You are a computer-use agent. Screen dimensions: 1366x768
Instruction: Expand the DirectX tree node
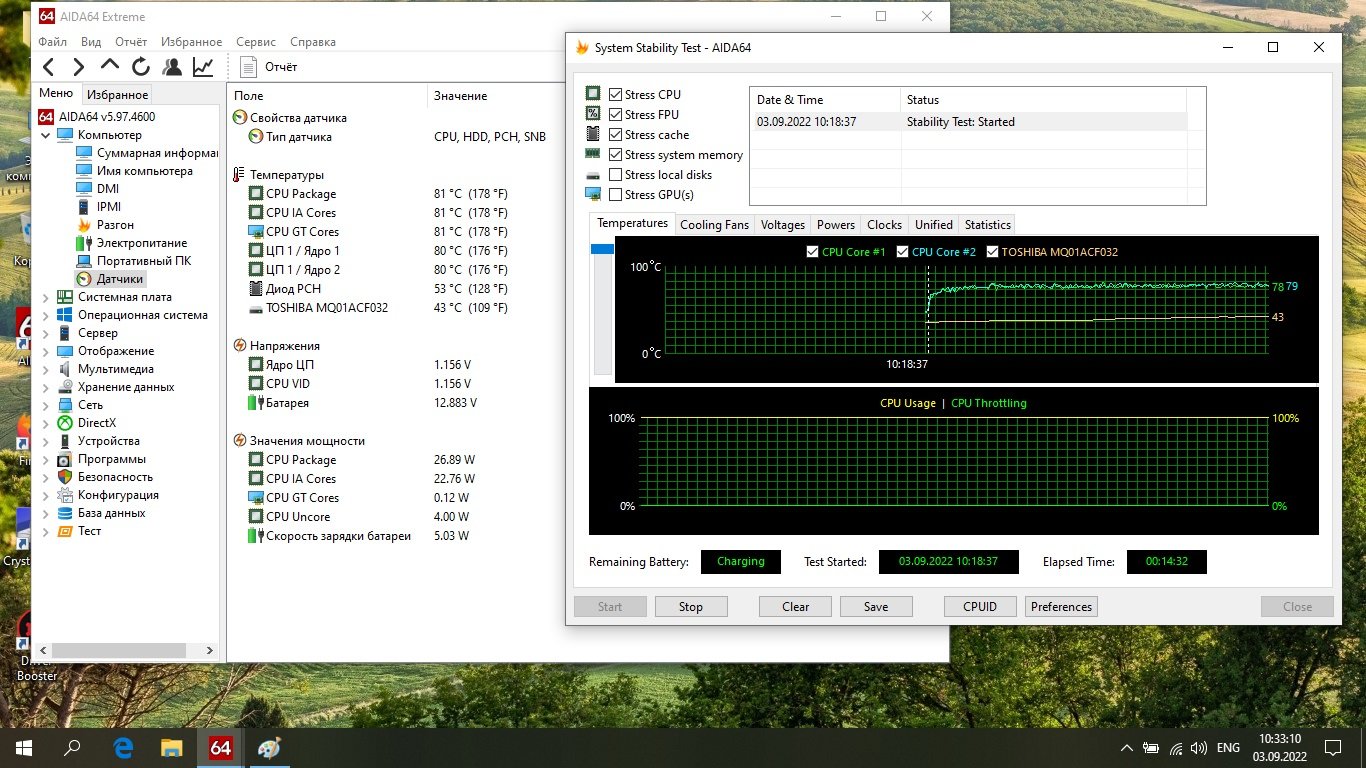tap(45, 423)
